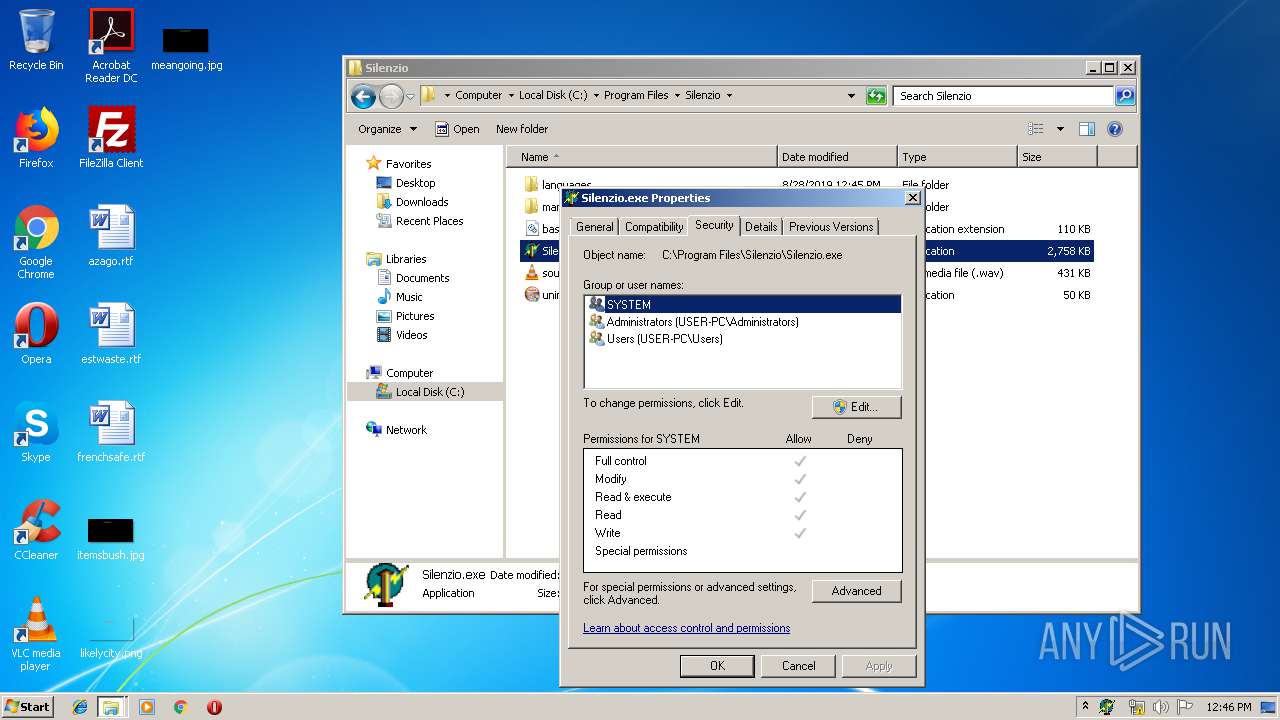1280x720 pixels.
Task: Expand recent pages dropdown arrow
Action: click(410, 97)
